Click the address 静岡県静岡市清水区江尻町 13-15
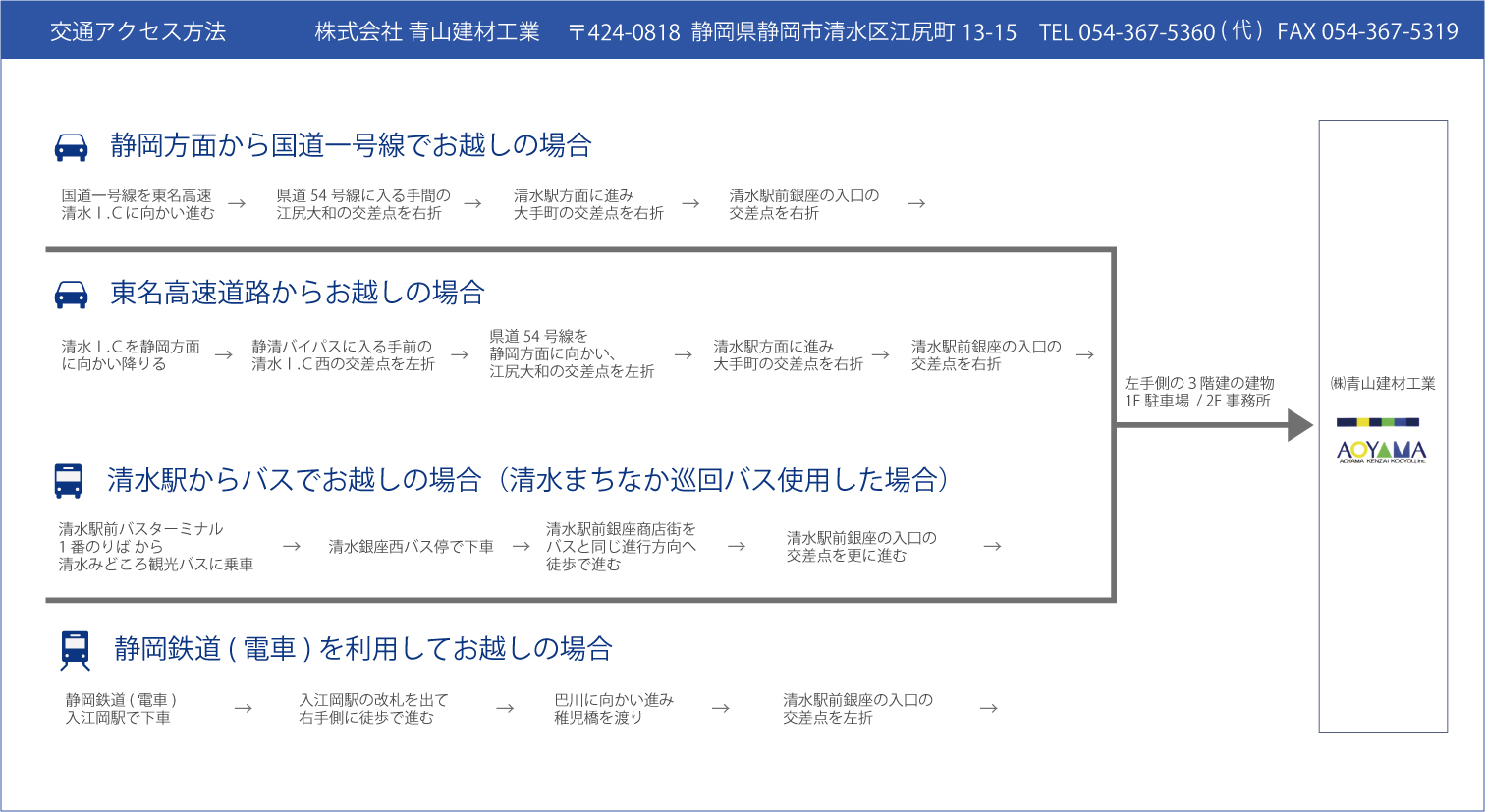The height and width of the screenshot is (812, 1485). tap(852, 32)
